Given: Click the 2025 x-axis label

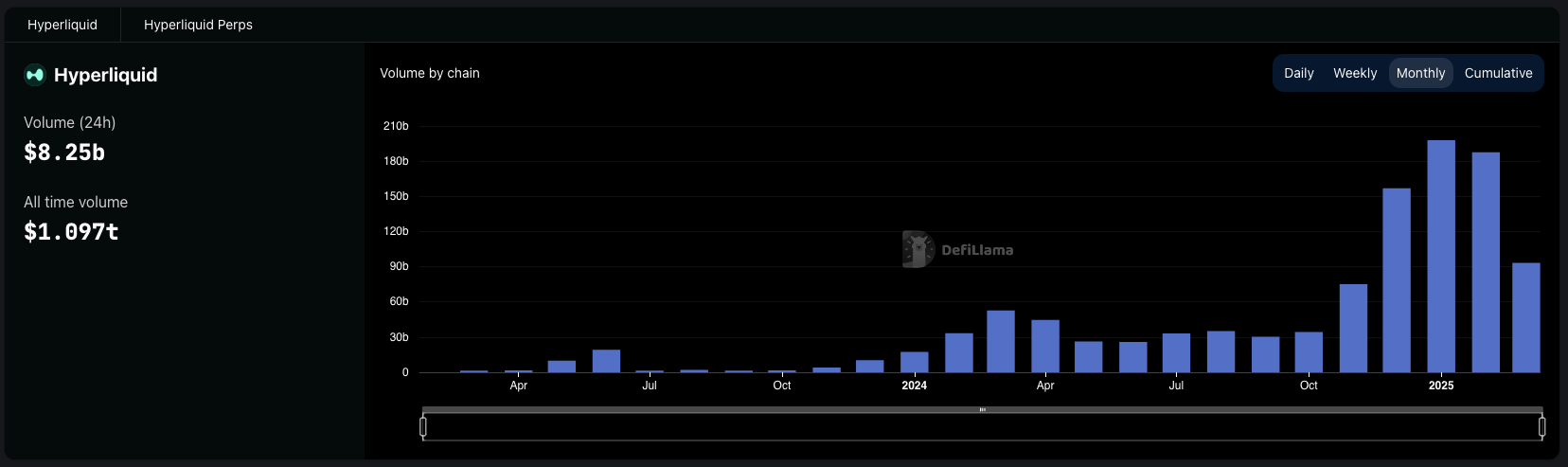Looking at the screenshot, I should [x=1441, y=386].
